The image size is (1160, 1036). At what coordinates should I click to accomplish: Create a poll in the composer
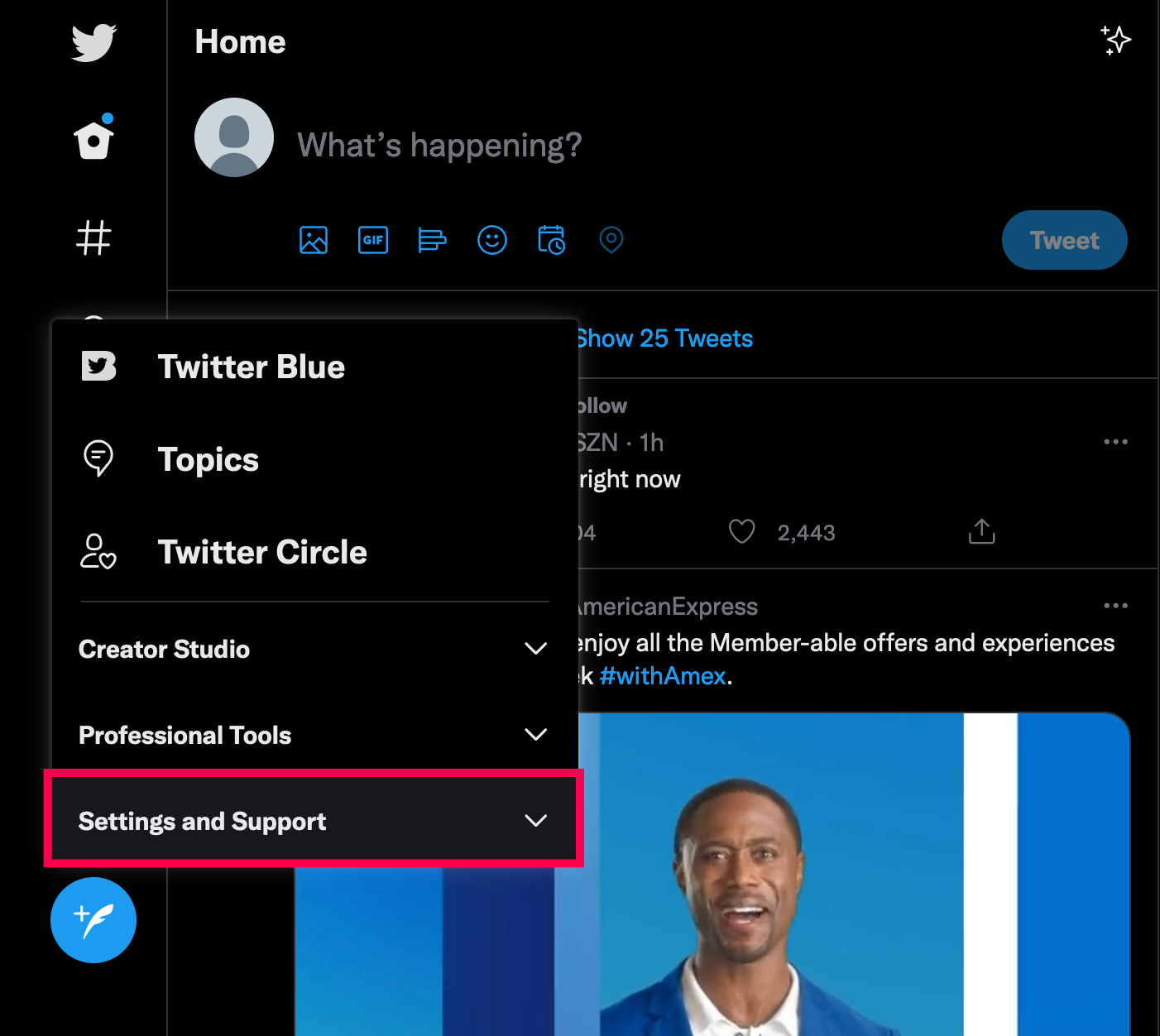point(432,240)
